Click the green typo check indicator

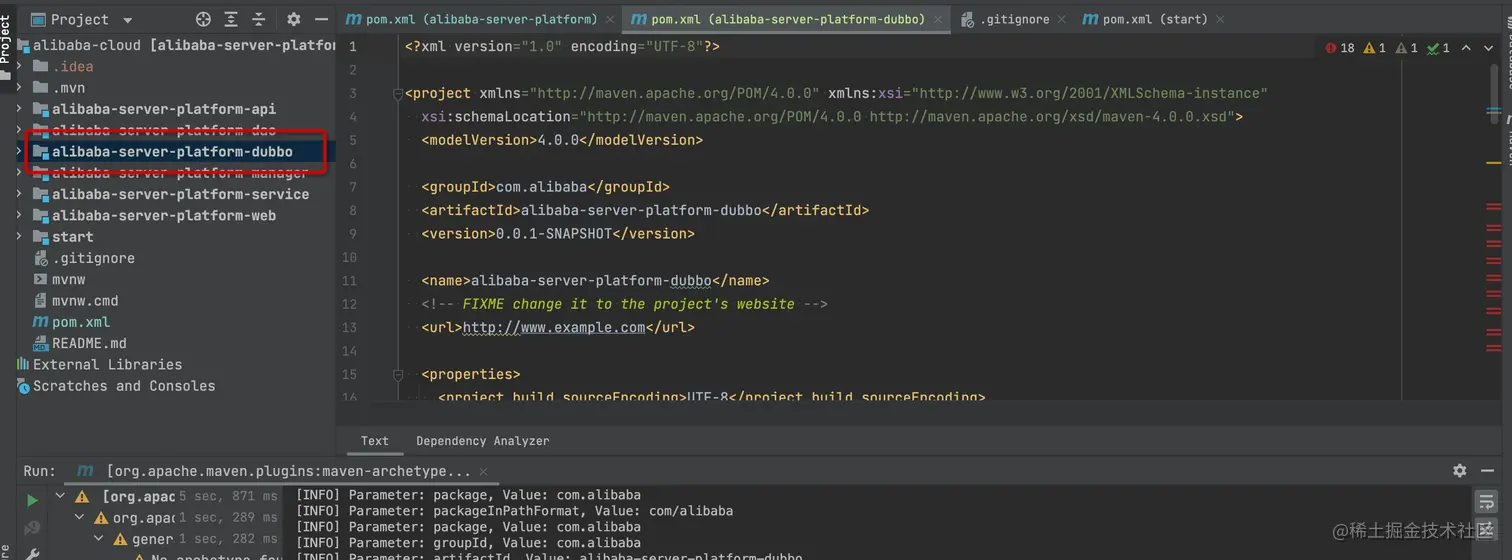(1440, 48)
